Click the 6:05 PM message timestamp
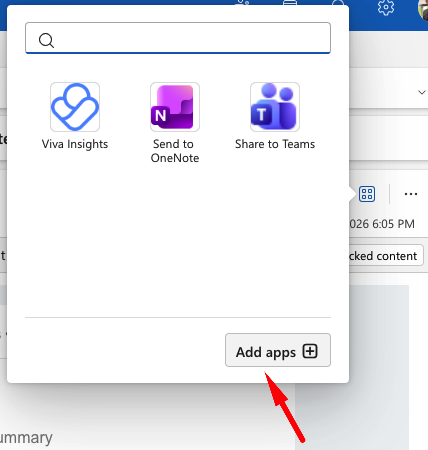This screenshot has width=428, height=450. coord(382,224)
